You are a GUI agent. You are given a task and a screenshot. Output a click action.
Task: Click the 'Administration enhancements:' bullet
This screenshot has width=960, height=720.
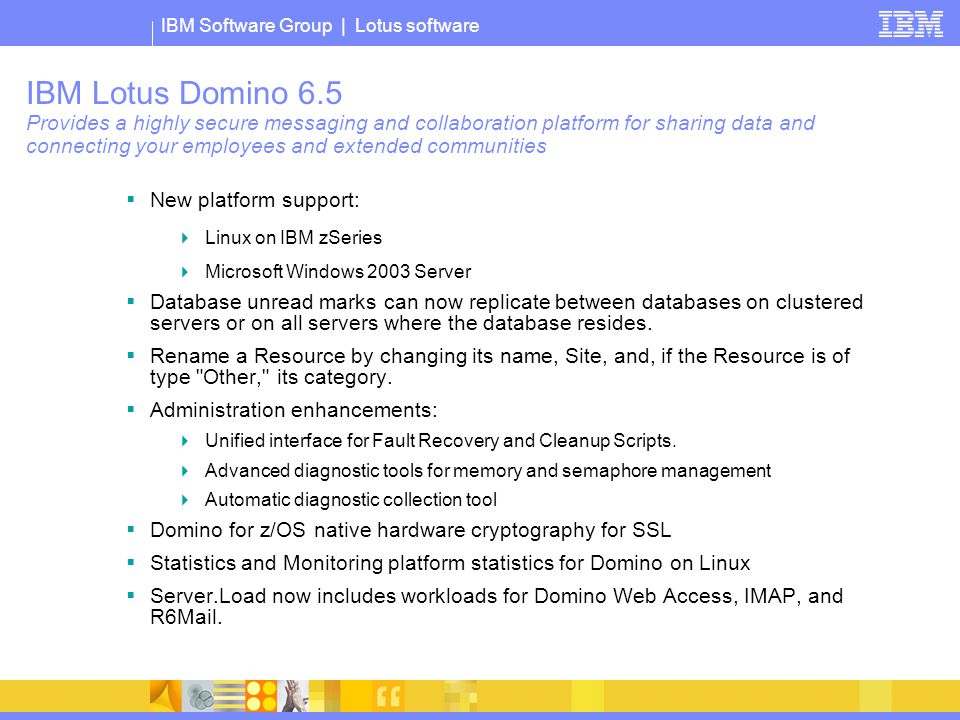click(x=294, y=410)
